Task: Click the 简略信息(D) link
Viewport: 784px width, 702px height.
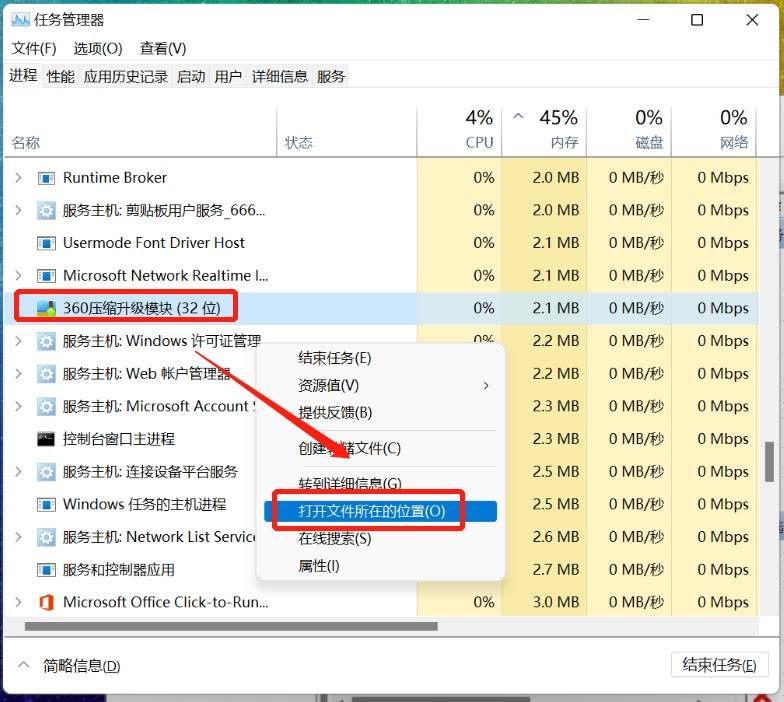Action: 82,666
